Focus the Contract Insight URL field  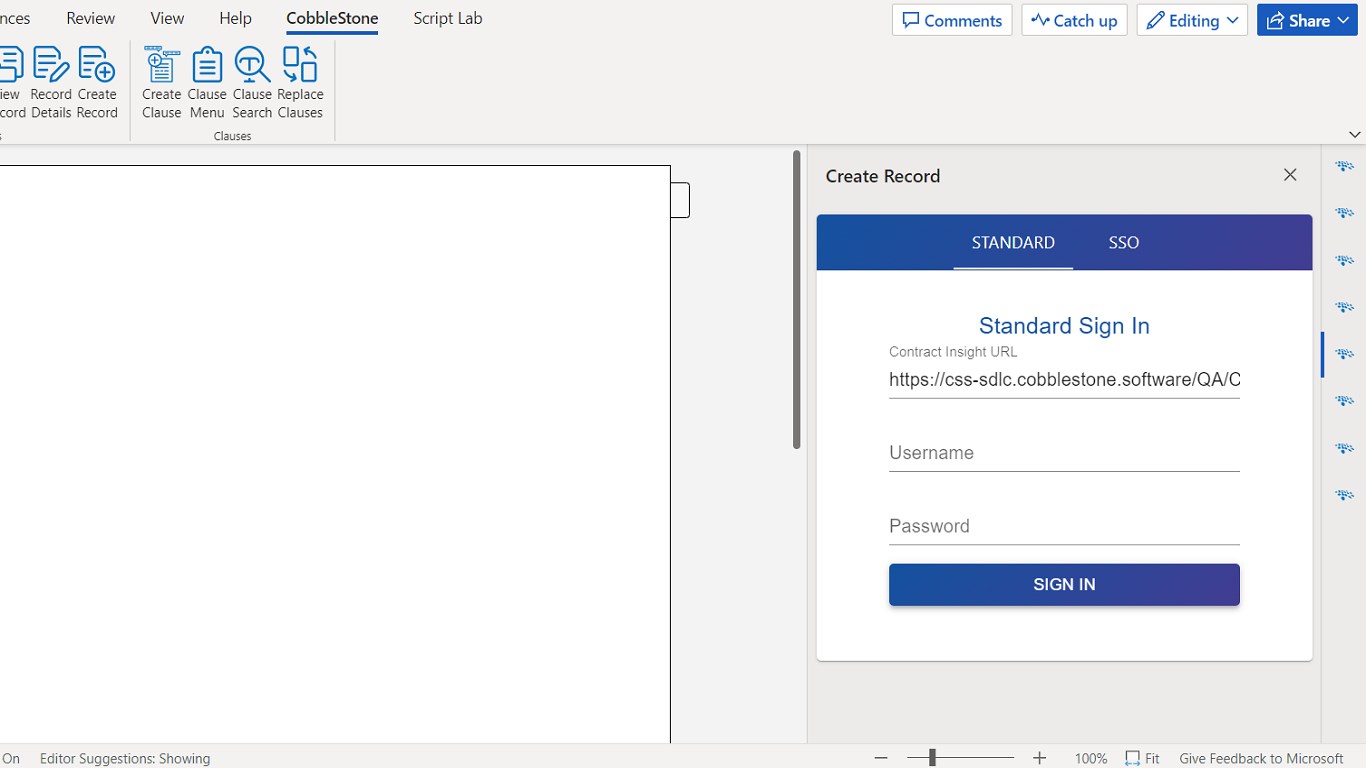[1064, 379]
